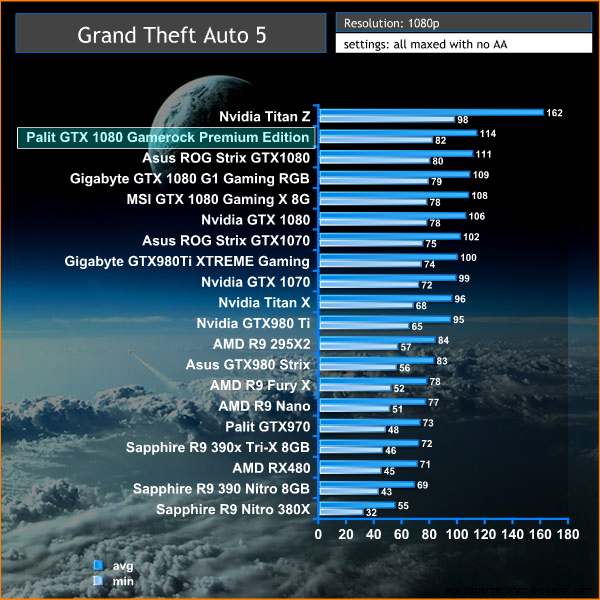600x600 pixels.
Task: Click the 100 avg value for GTX980Ti XTREME
Action: [468, 258]
